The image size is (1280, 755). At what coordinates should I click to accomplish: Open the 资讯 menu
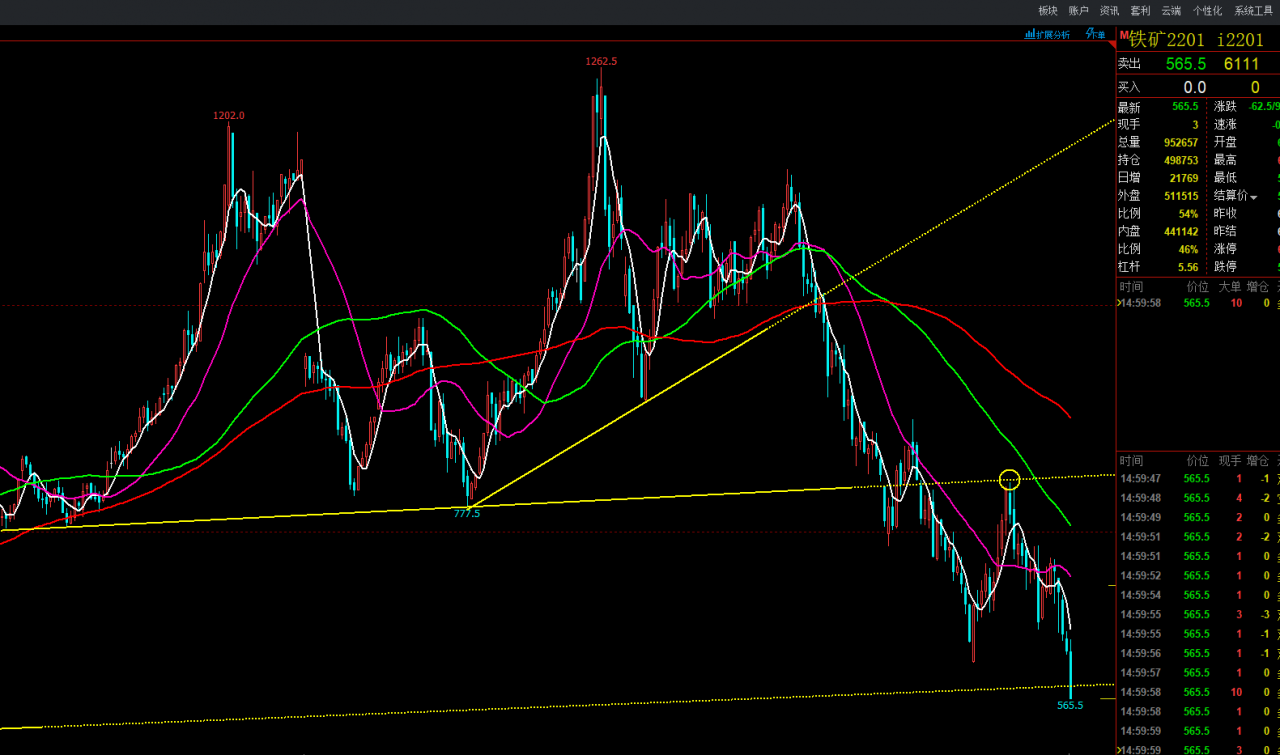(1109, 11)
